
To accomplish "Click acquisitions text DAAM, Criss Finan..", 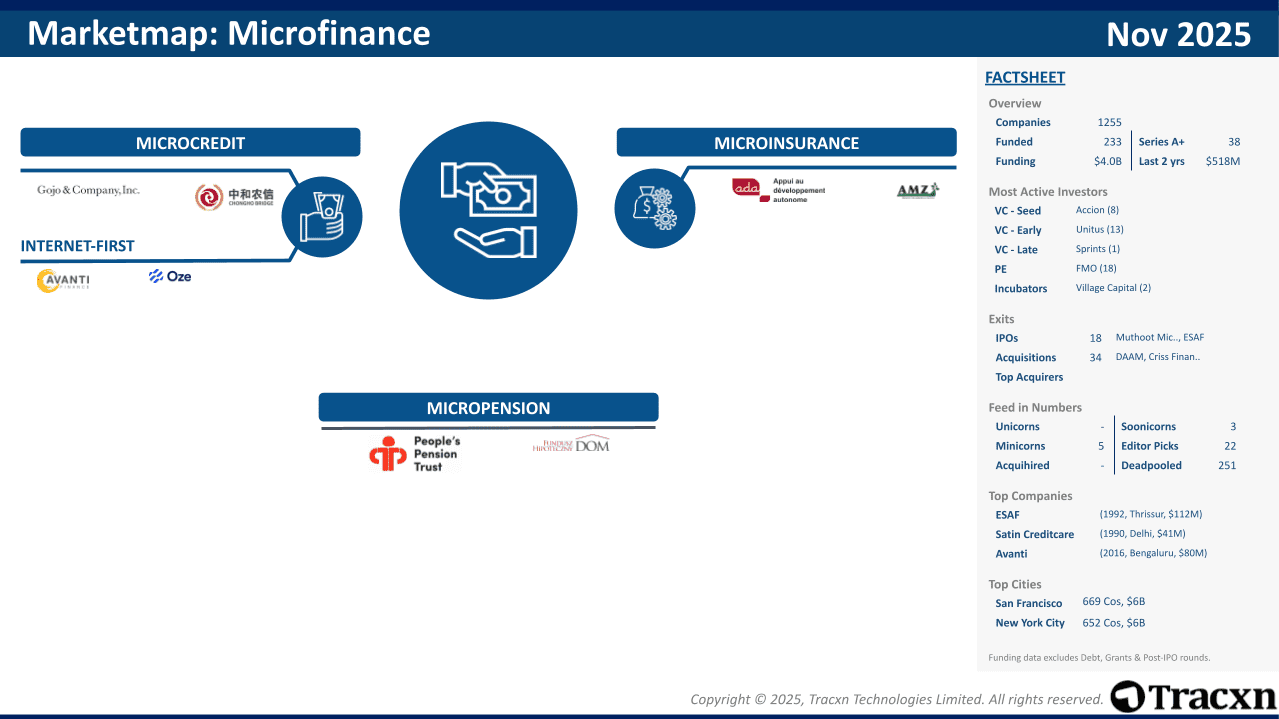I will coord(1157,357).
